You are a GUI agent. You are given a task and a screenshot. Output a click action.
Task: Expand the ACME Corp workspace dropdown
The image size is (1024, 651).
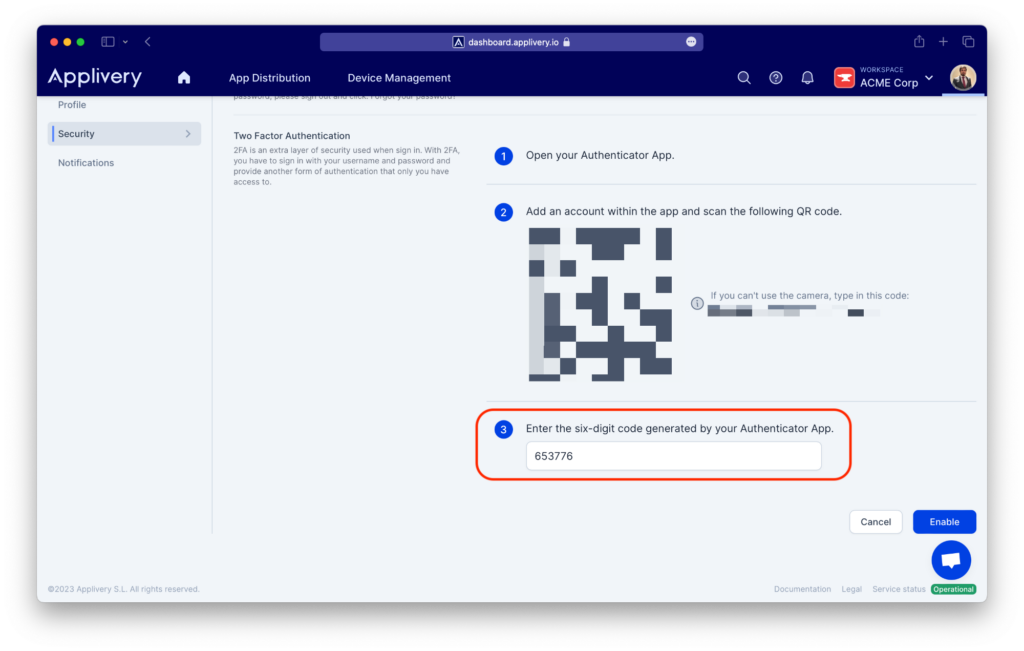(x=929, y=78)
